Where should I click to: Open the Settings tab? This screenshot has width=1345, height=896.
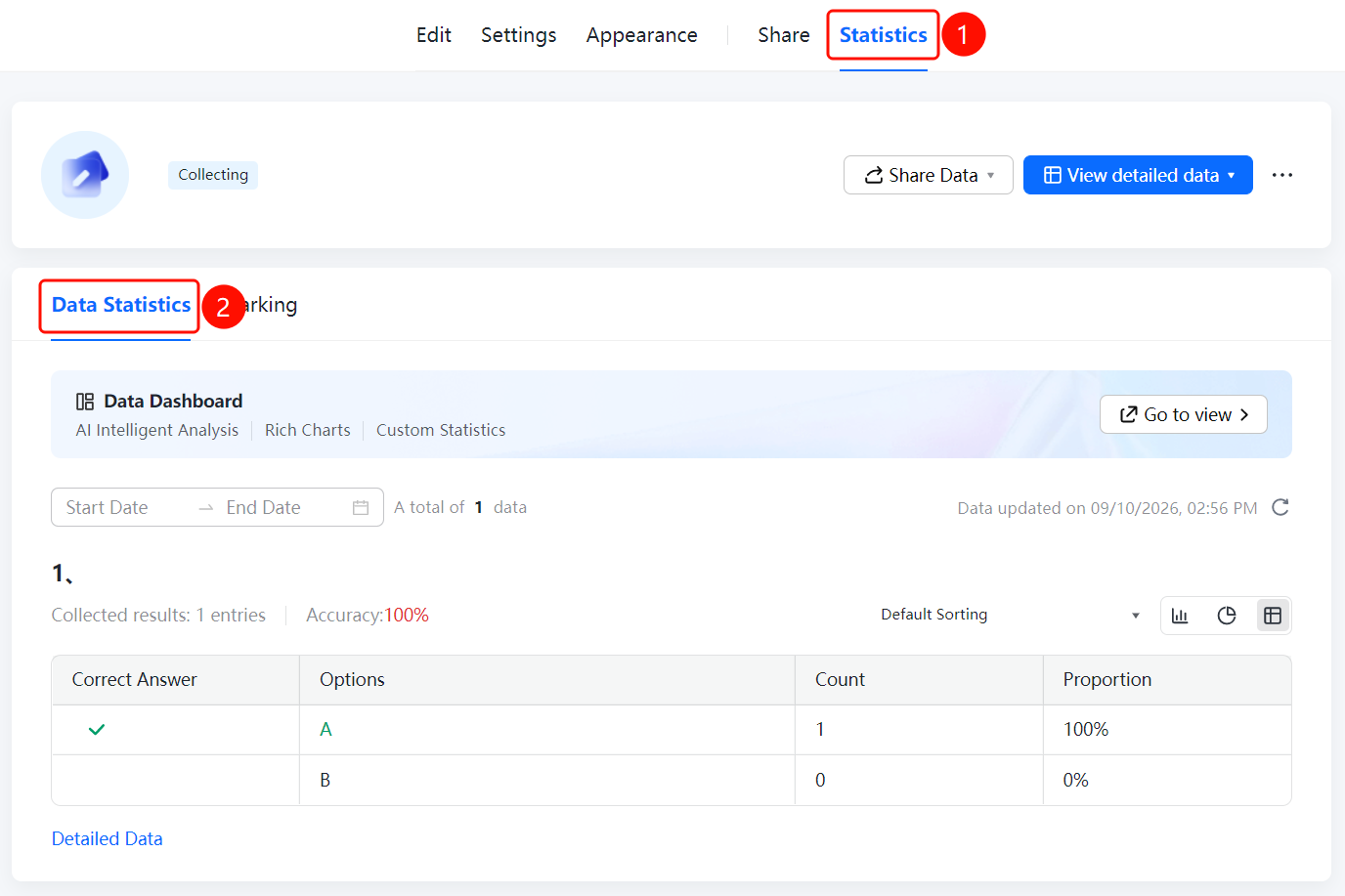[519, 35]
